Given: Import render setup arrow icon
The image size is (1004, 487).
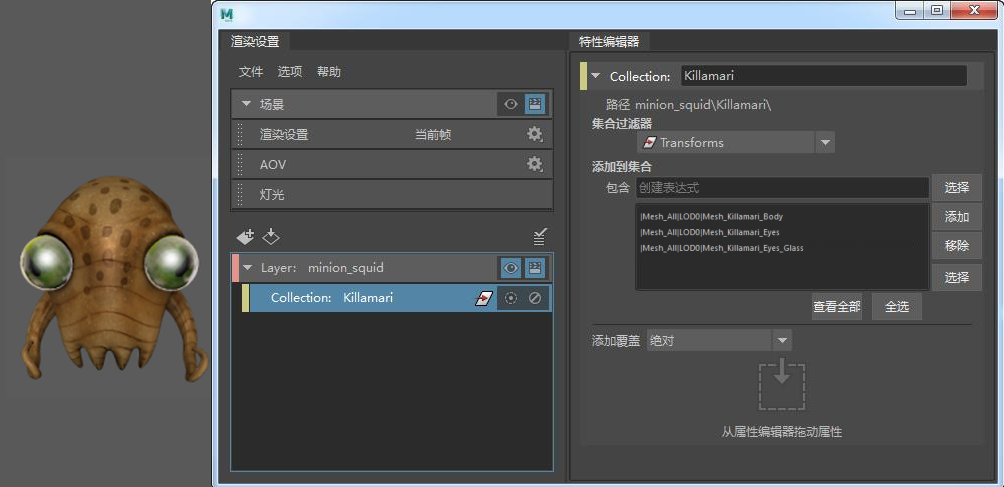Looking at the screenshot, I should click(x=271, y=237).
